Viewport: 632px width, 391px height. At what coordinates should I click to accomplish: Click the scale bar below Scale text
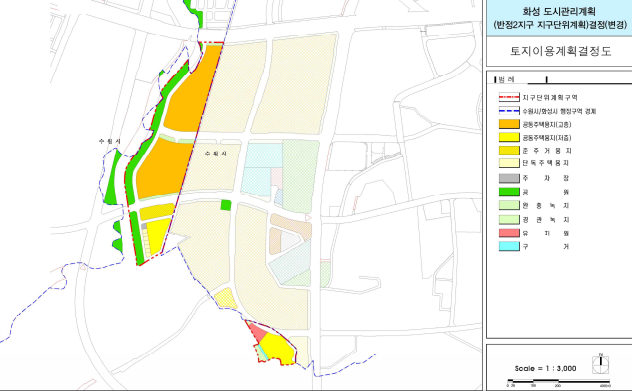[x=558, y=381]
